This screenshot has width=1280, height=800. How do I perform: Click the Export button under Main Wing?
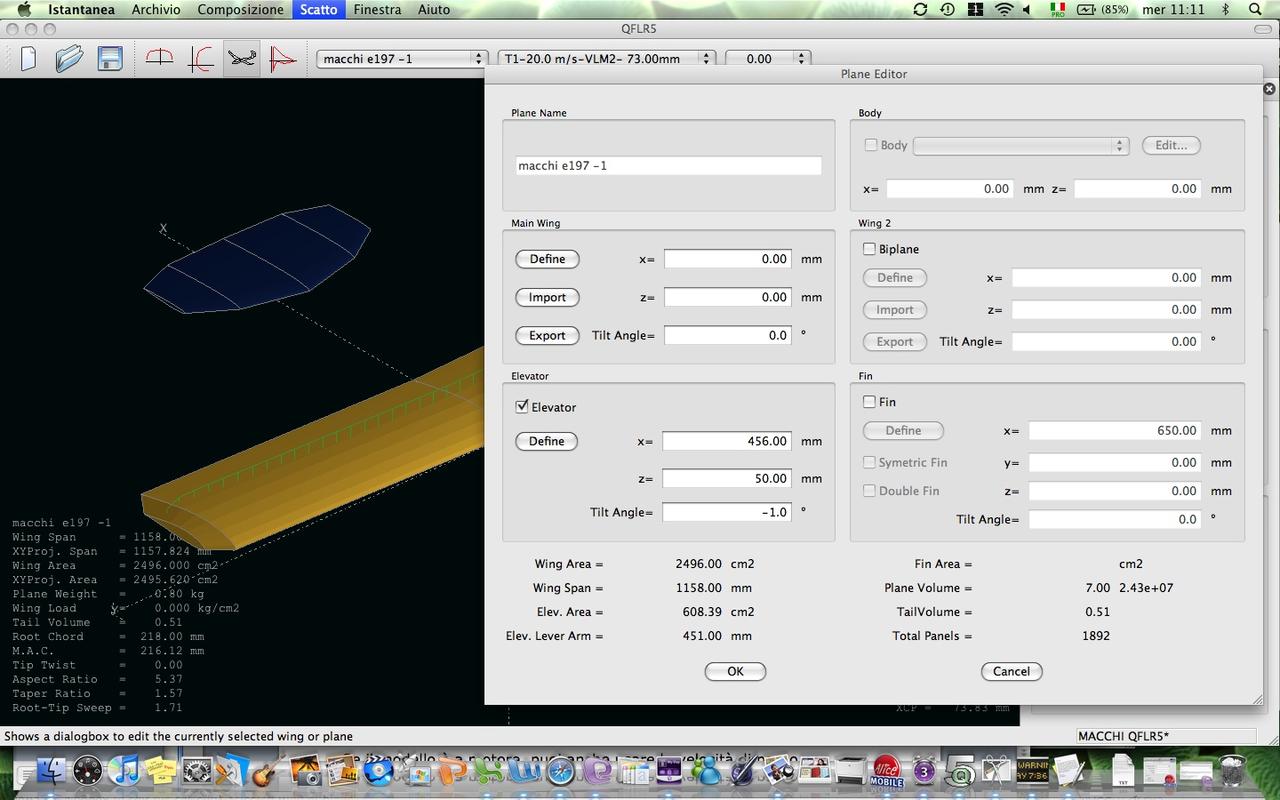click(x=547, y=336)
